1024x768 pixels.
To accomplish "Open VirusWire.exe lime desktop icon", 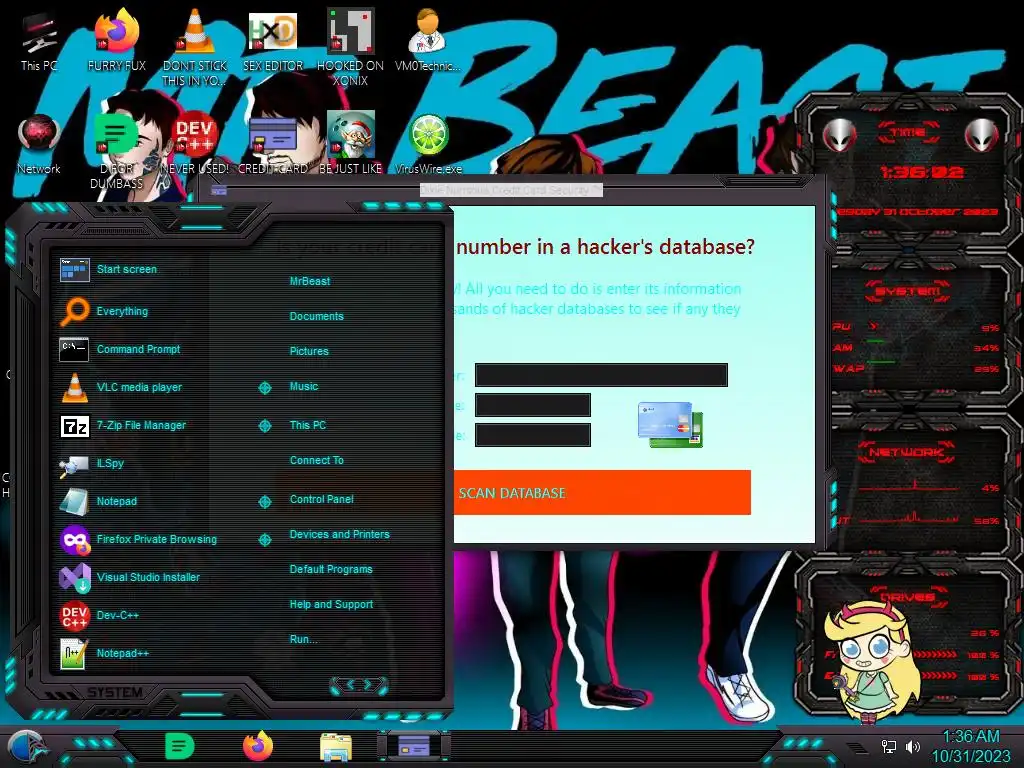I will 428,144.
